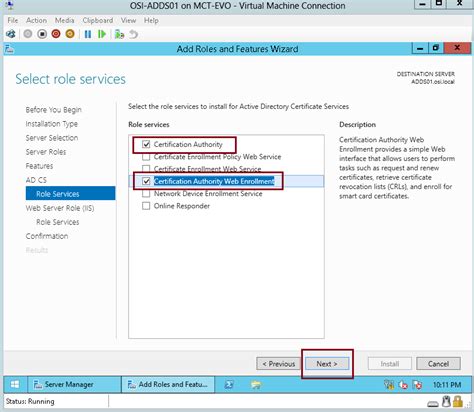The width and height of the screenshot is (474, 412).
Task: Click the Previous button
Action: (278, 364)
